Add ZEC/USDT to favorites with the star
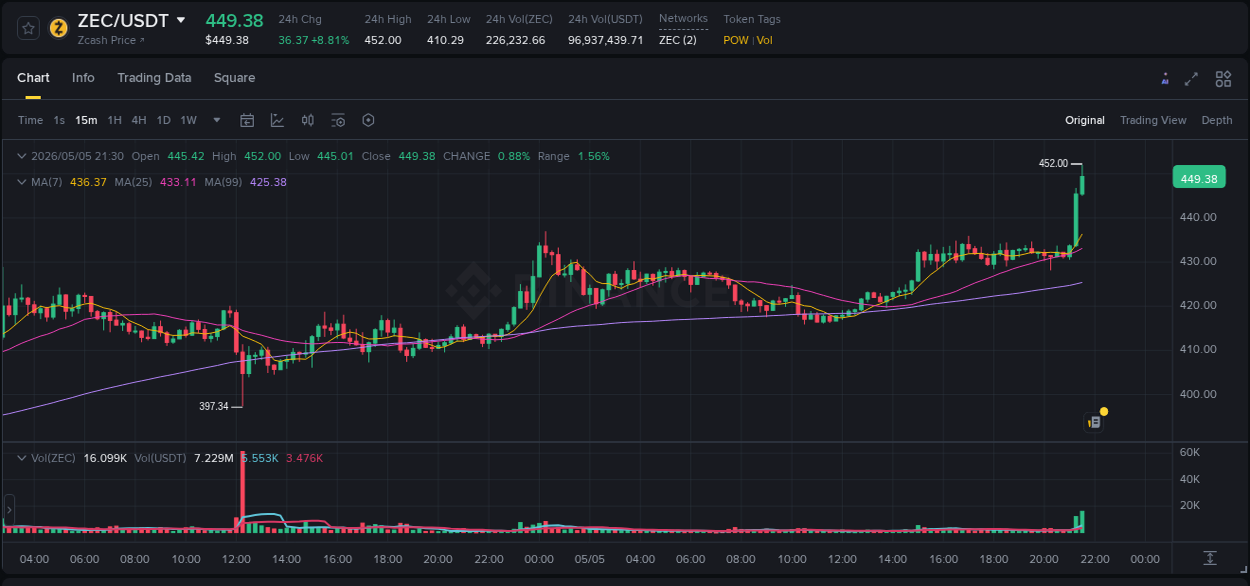The image size is (1250, 586). click(x=28, y=28)
